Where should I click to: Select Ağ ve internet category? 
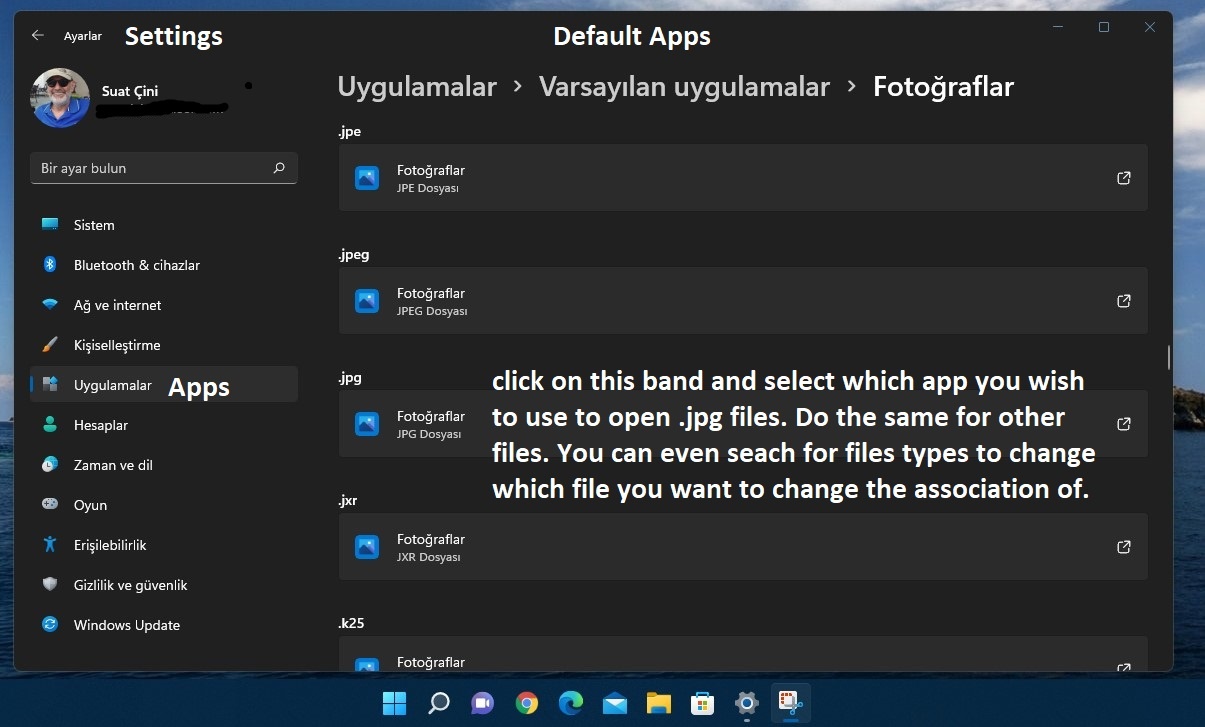coord(164,305)
